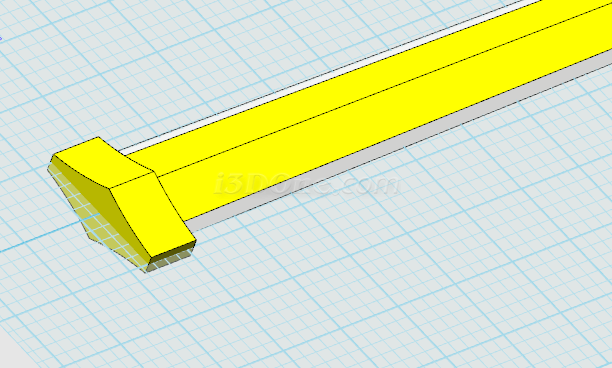This screenshot has height=368, width=612.
Task: Click the corner where the bar meets the head block
Action: (x=155, y=173)
